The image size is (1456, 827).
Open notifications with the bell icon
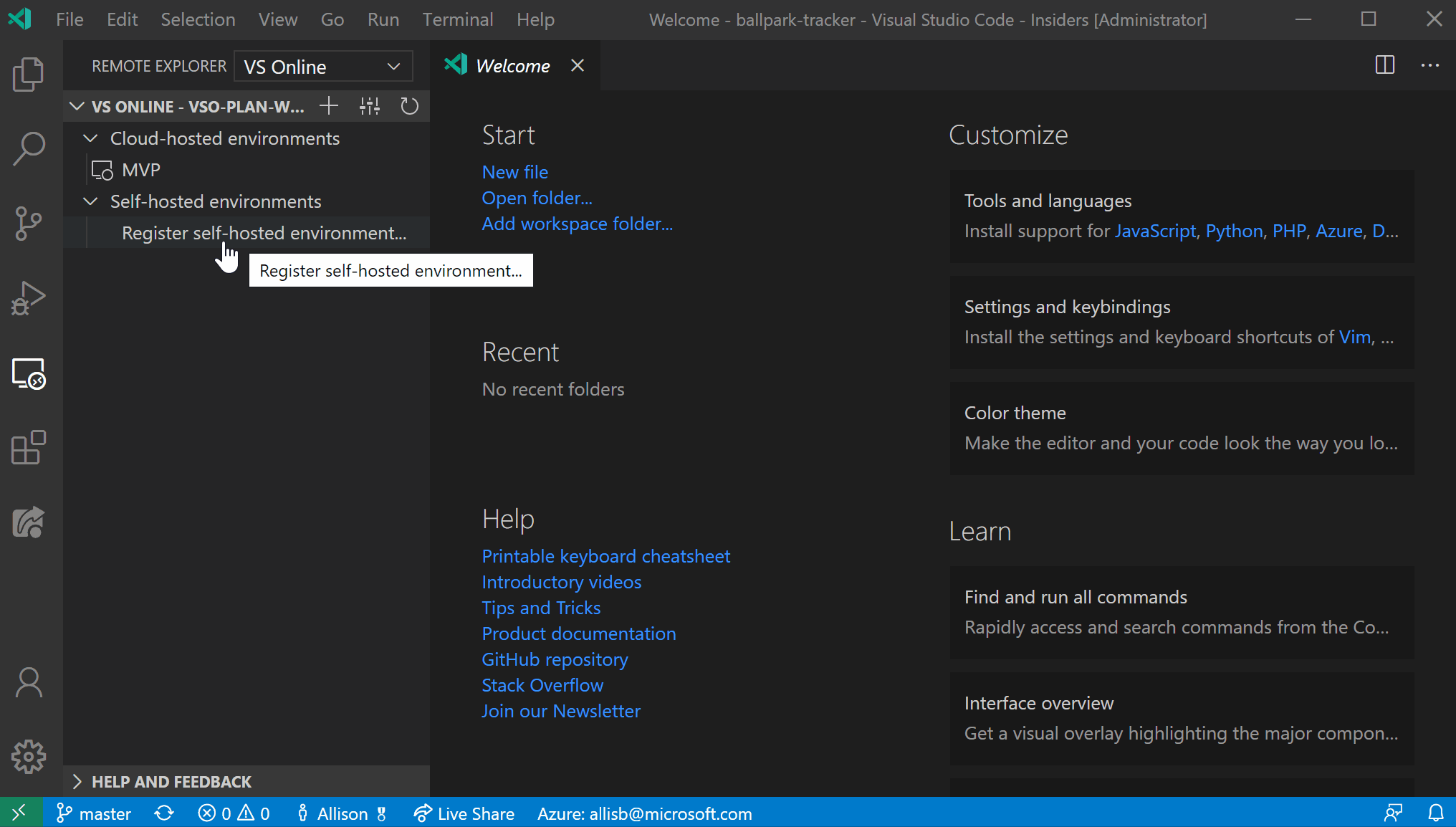pos(1437,813)
